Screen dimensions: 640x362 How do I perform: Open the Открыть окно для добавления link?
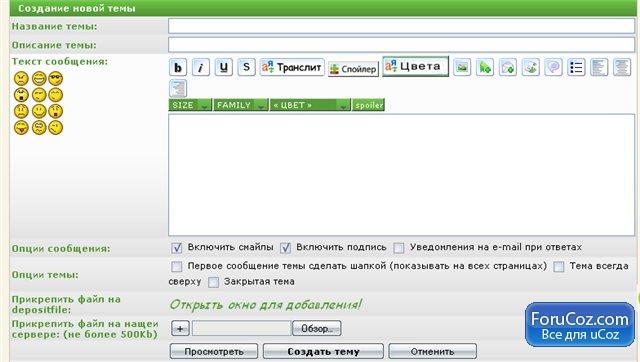point(265,305)
